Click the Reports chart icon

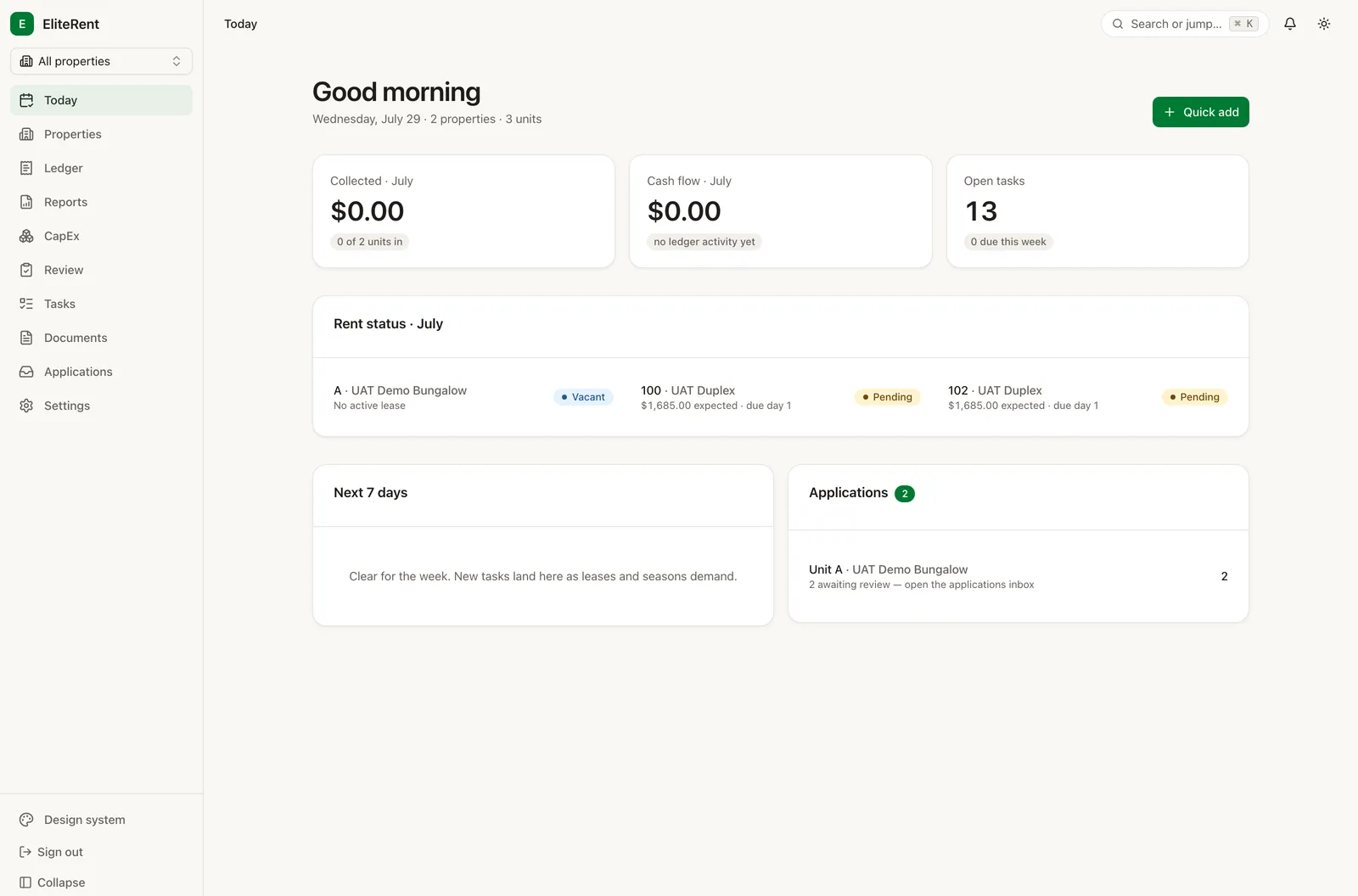tap(26, 202)
